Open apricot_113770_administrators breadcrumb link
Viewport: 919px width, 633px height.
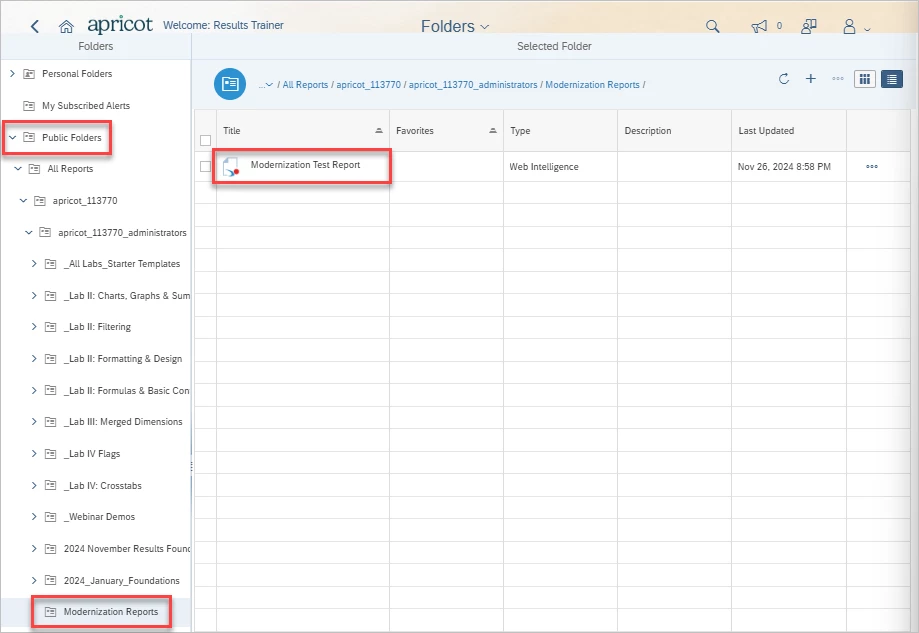(473, 85)
